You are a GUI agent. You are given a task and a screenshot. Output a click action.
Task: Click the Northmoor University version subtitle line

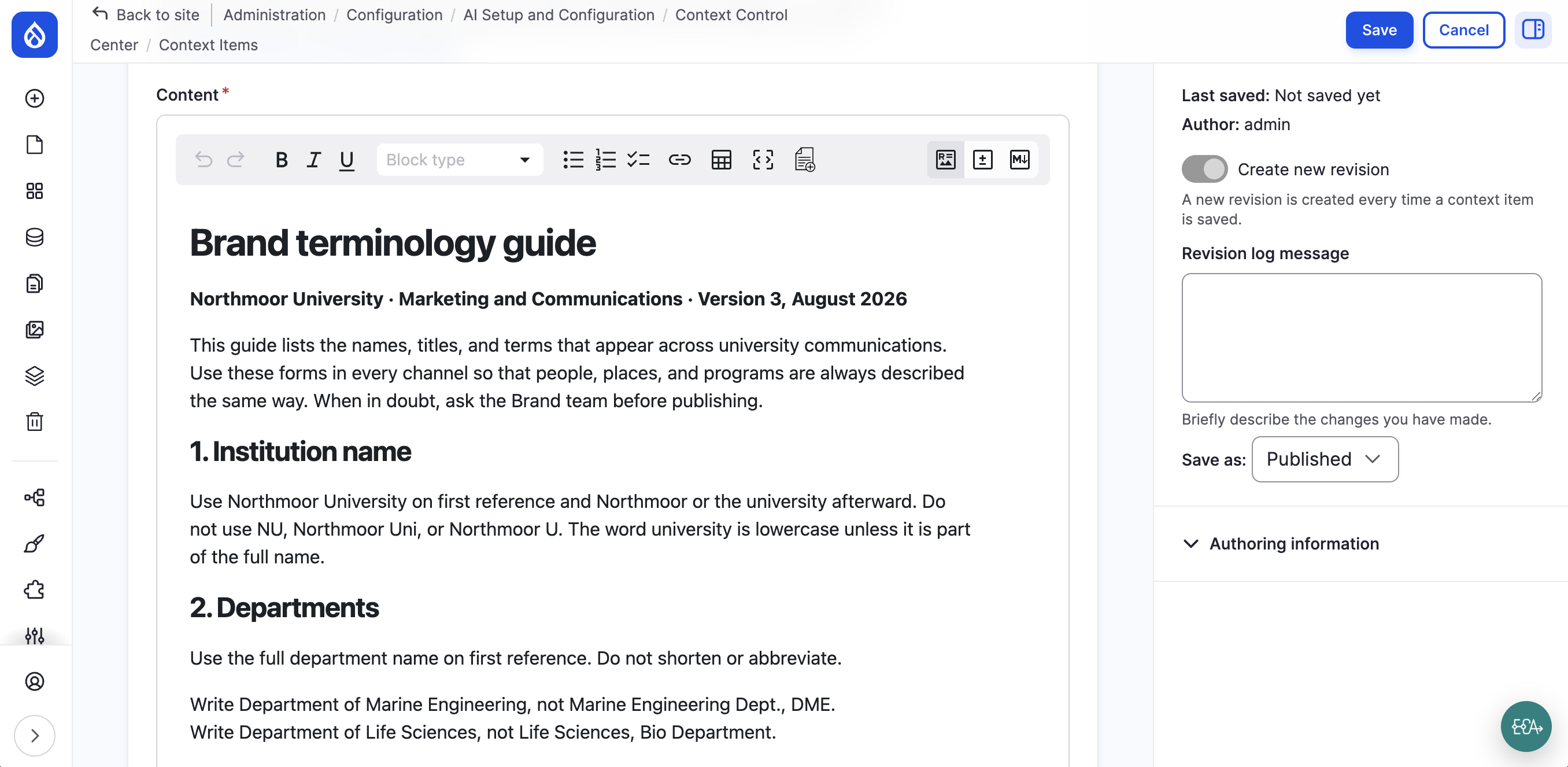coord(548,299)
